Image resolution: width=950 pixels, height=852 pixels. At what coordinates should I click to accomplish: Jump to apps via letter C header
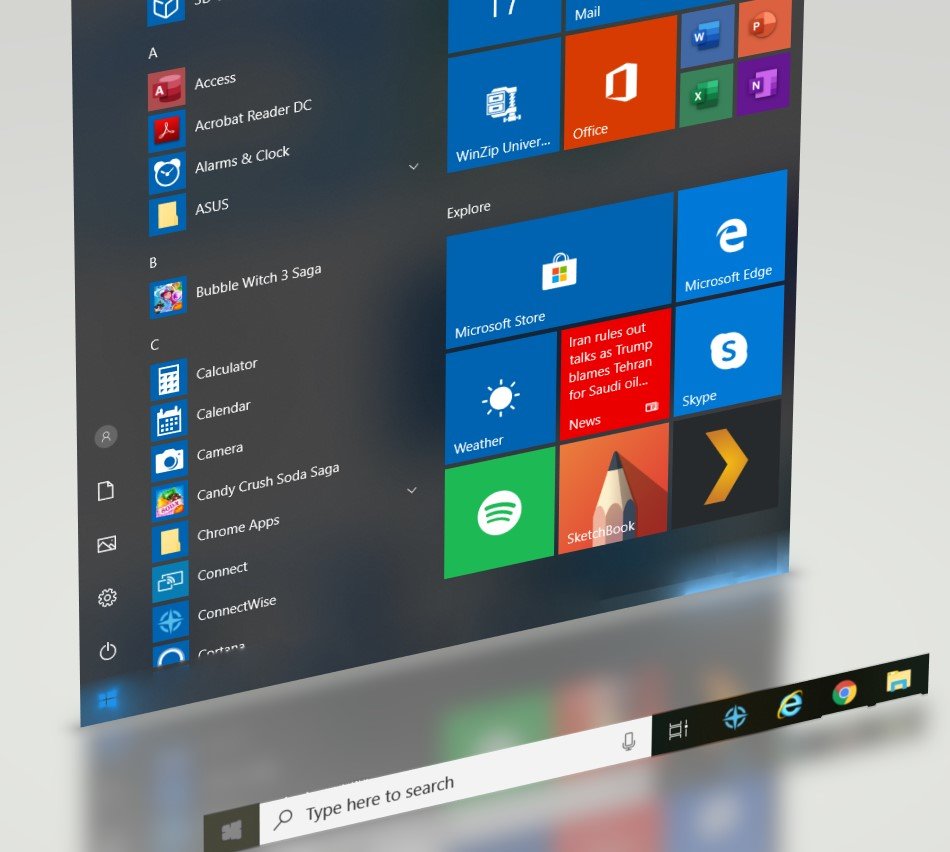tap(154, 345)
